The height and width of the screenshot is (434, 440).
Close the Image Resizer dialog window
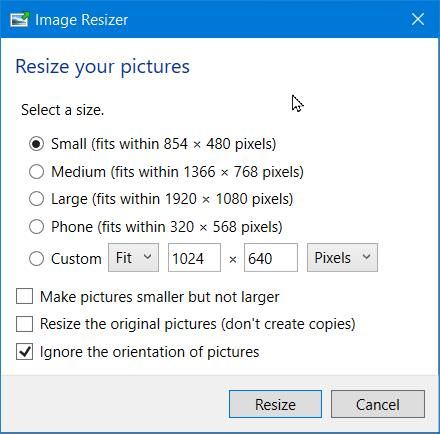[418, 19]
